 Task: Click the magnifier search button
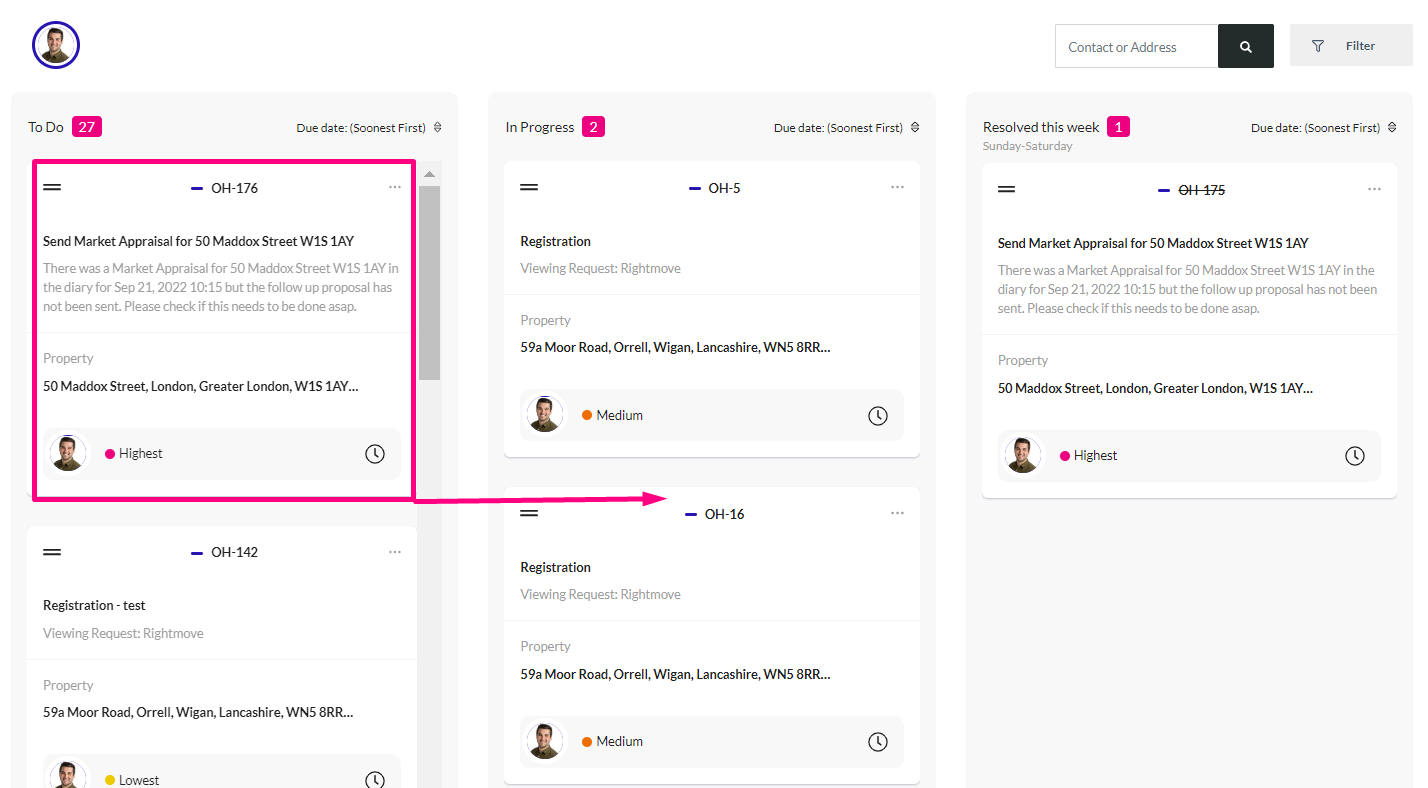1245,46
